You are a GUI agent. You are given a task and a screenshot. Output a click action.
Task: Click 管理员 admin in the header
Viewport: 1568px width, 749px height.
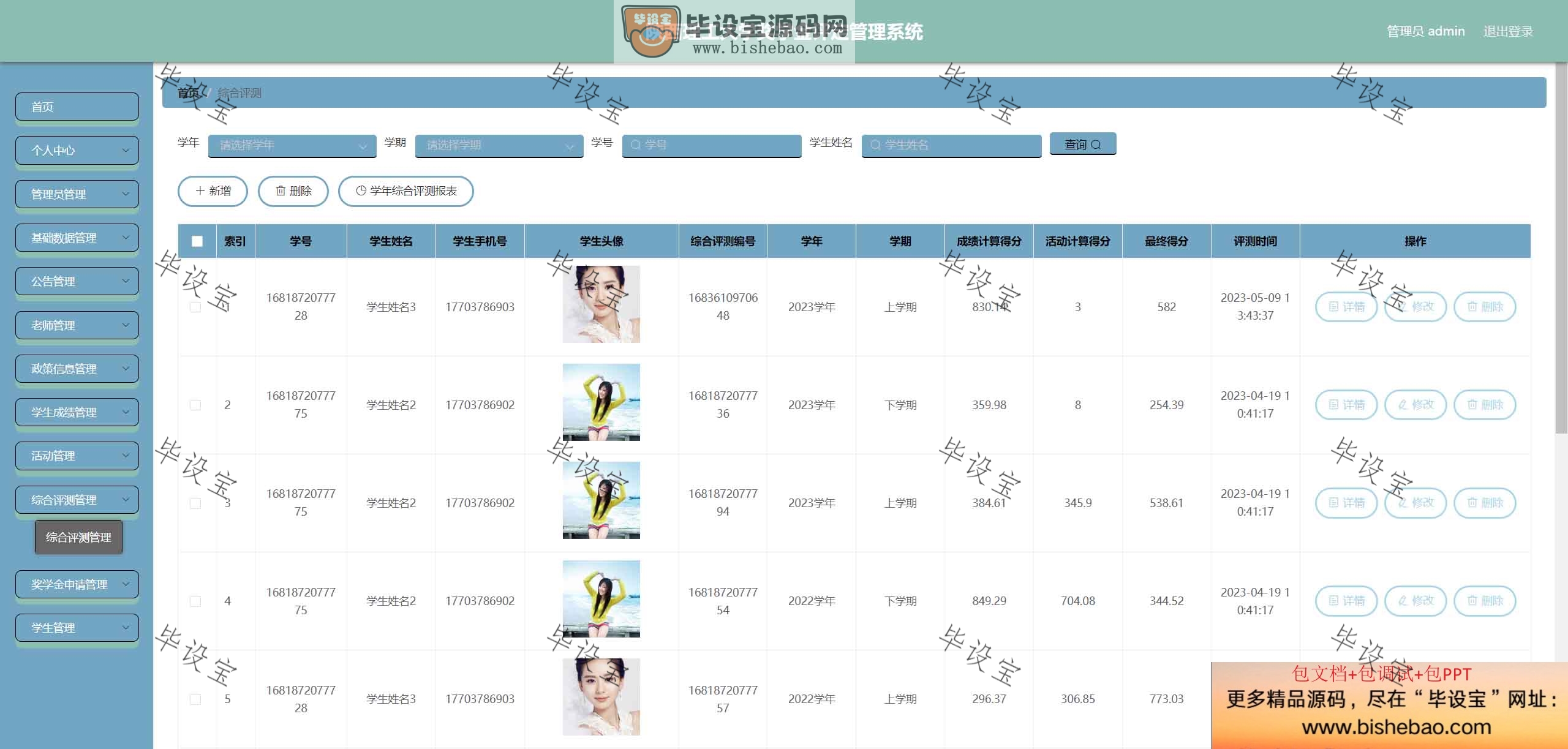pos(1425,31)
